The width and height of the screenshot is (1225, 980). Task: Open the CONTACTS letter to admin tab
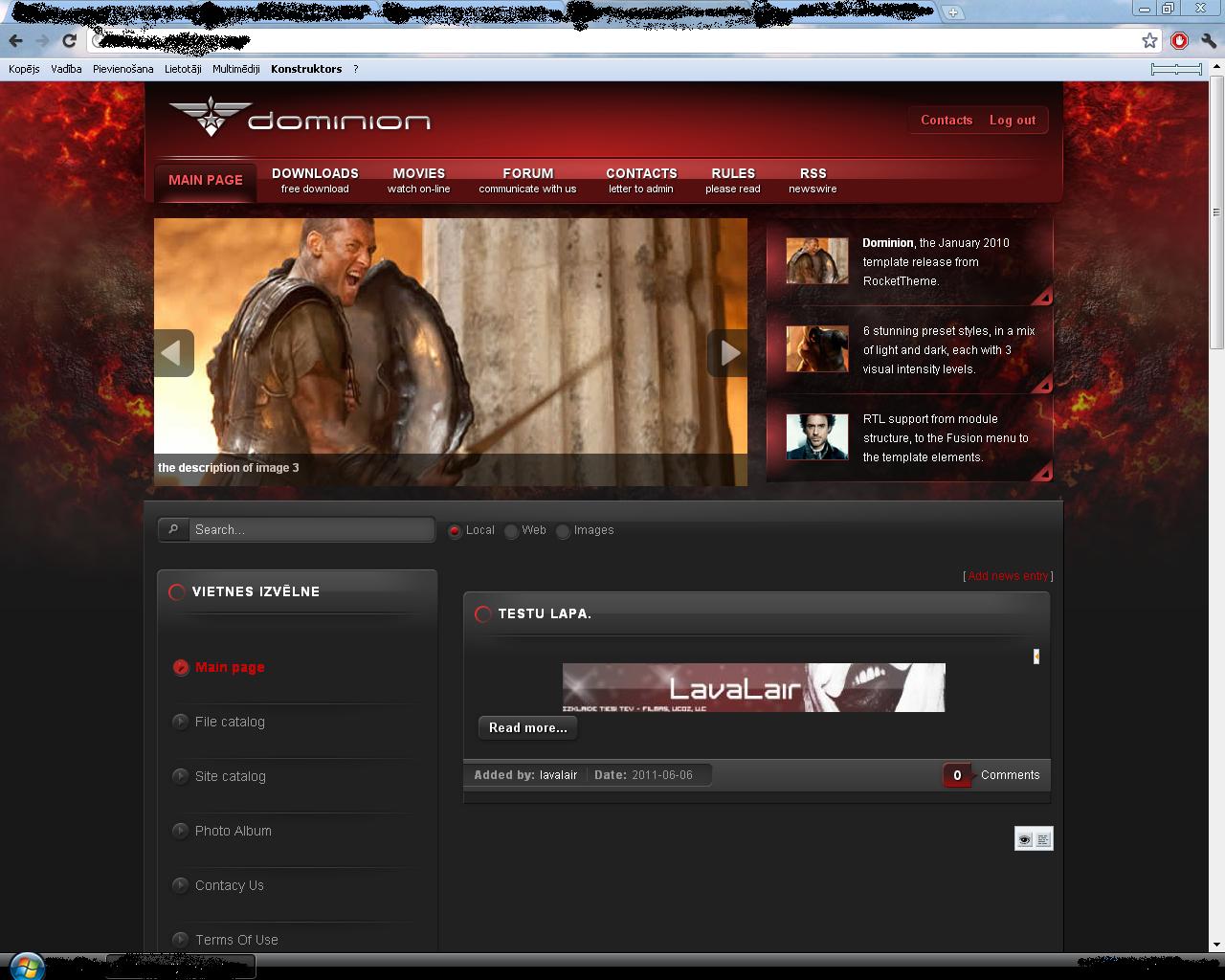click(641, 180)
